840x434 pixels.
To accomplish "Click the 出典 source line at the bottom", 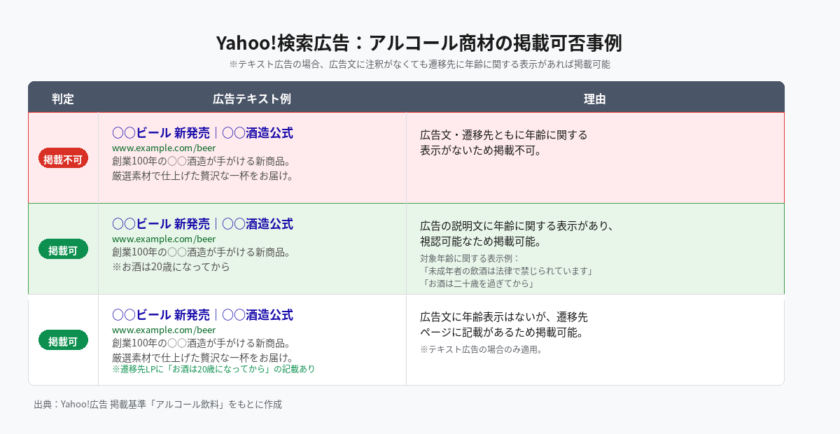I will pyautogui.click(x=158, y=404).
